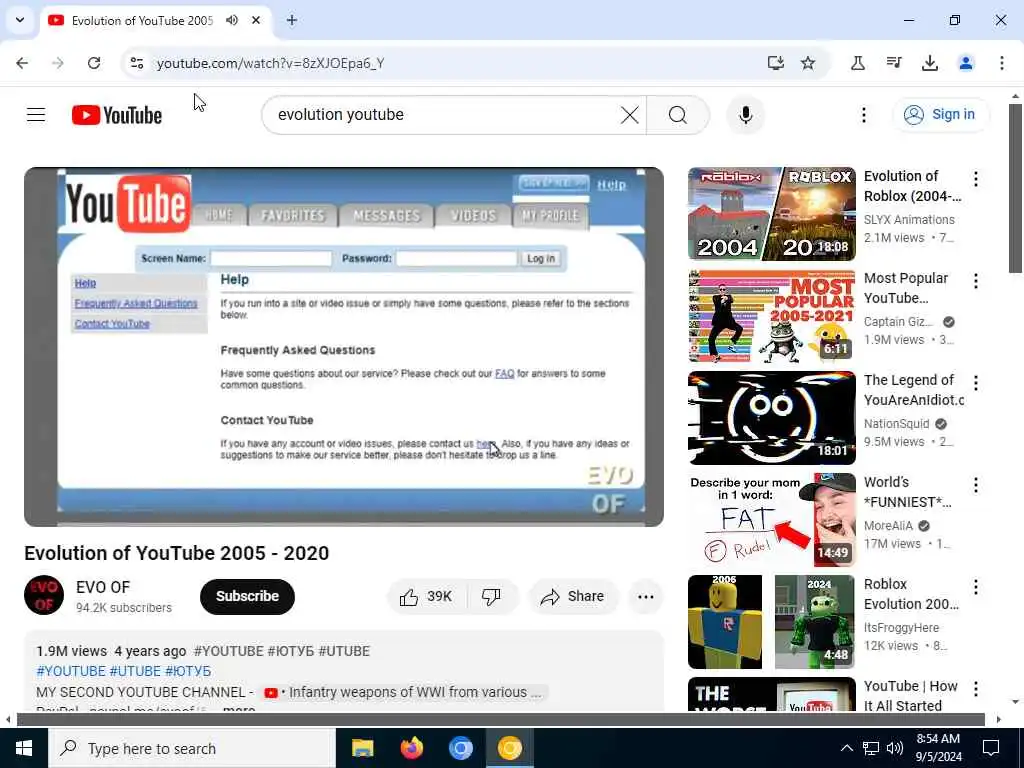Open The Legend of YouAreAnIdiot thumbnail
Image resolution: width=1024 pixels, height=768 pixels.
coord(771,417)
